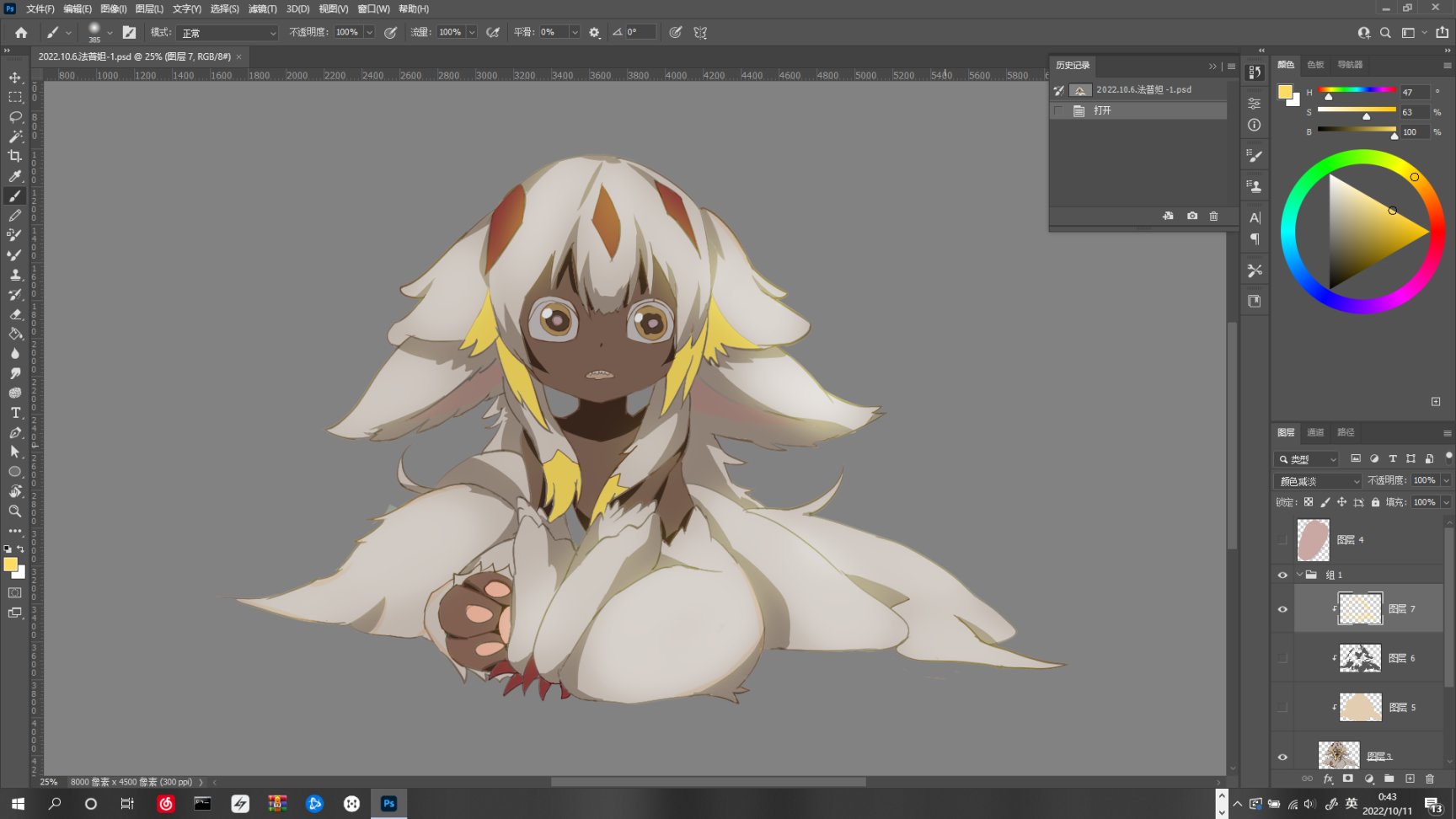
Task: Select the Eraser tool
Action: click(x=15, y=314)
